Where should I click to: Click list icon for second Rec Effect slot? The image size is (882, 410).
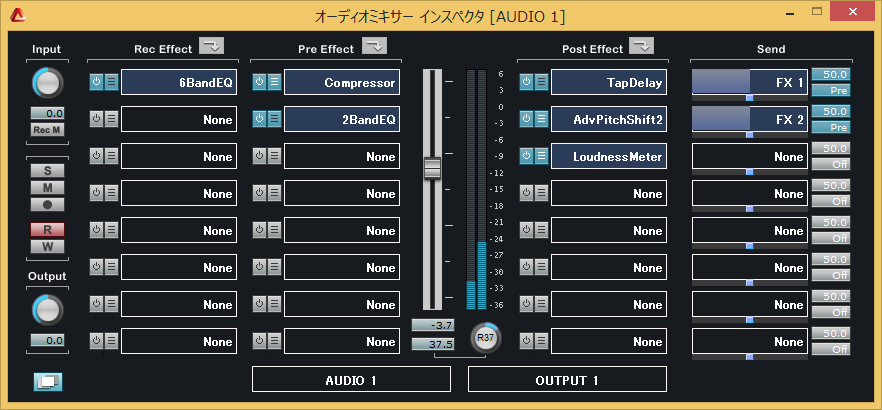pos(111,119)
